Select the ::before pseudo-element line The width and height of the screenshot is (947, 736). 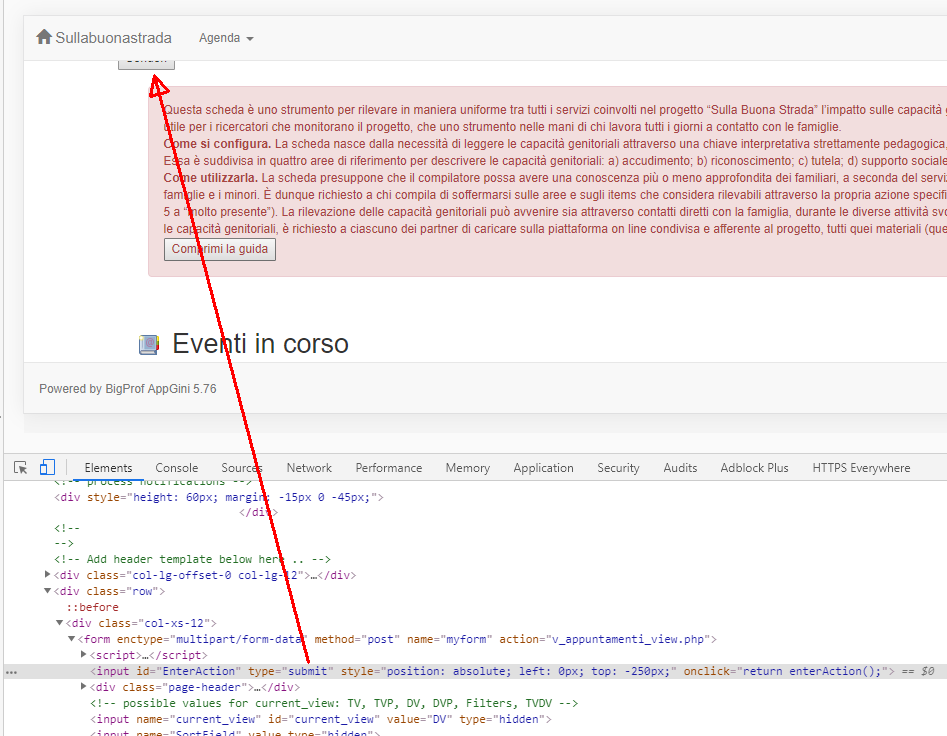click(92, 607)
